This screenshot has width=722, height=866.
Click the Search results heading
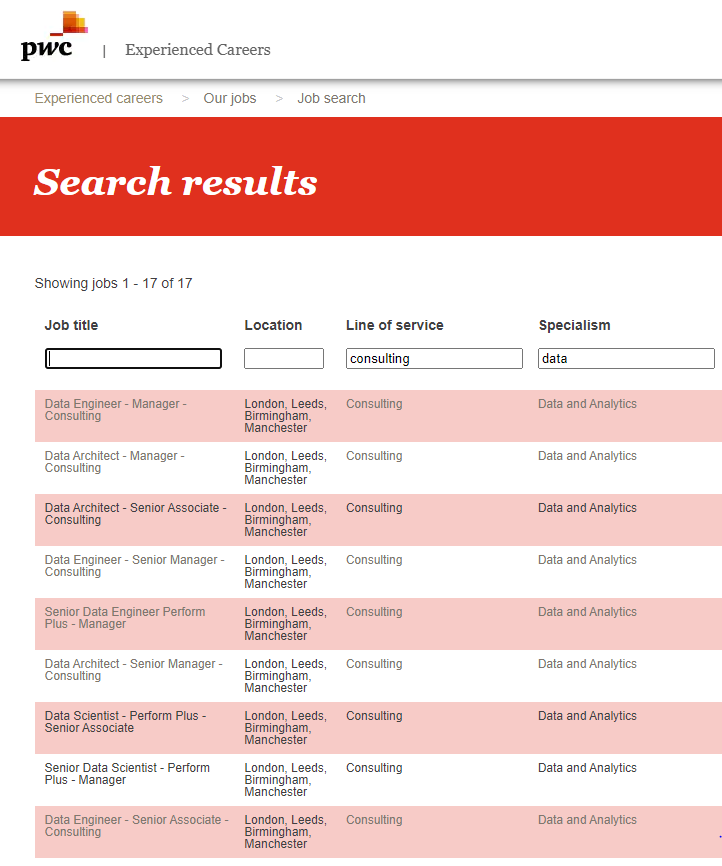[175, 182]
